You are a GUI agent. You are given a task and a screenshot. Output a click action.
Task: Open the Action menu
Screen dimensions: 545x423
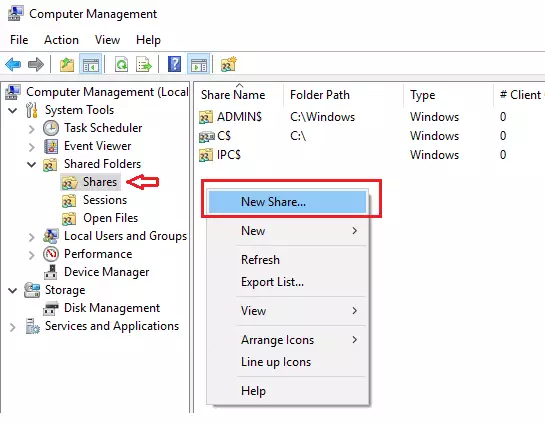tap(61, 40)
